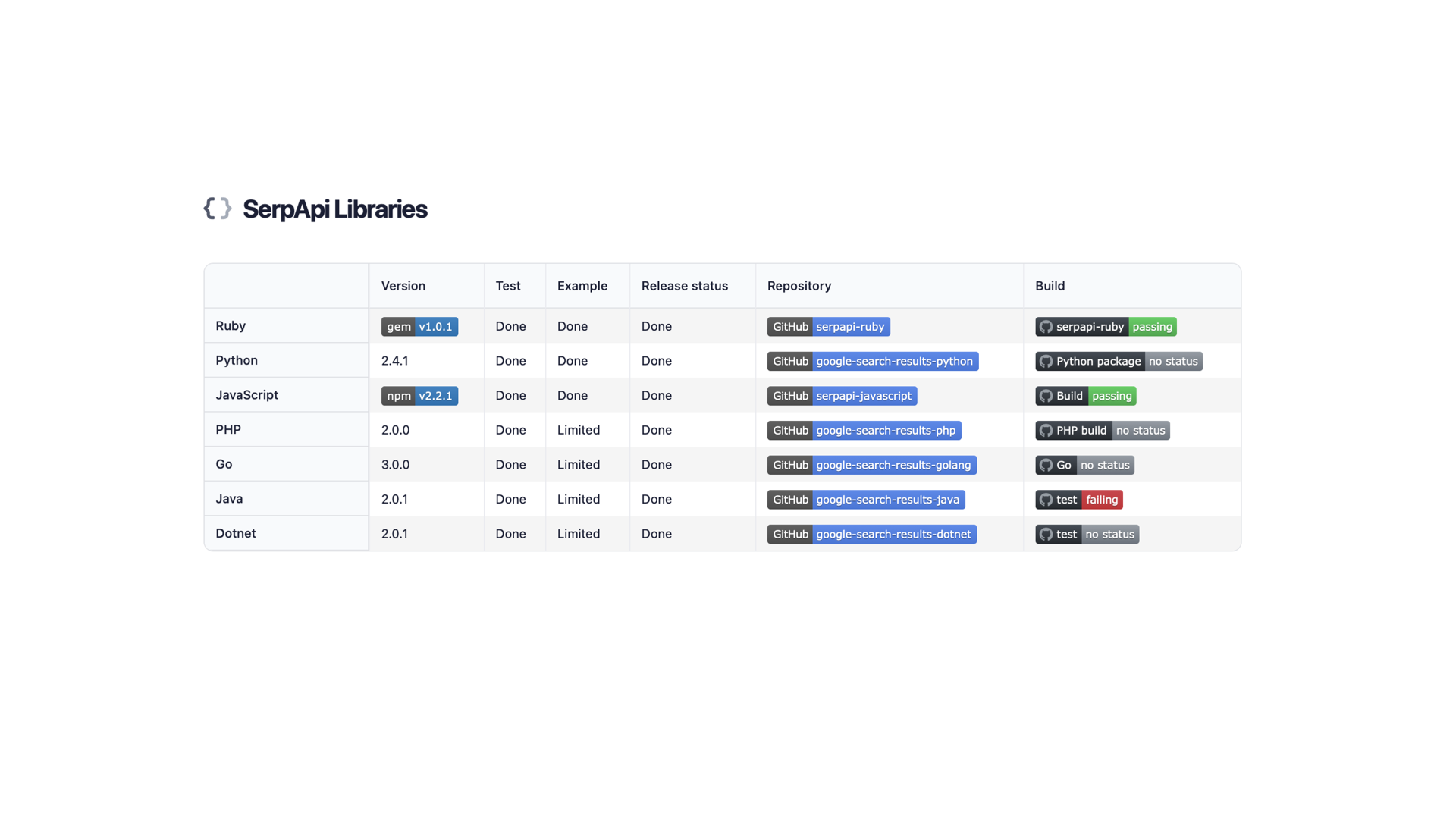The image size is (1456, 819).
Task: Click the octocat icon on the Dotnet test badge
Action: point(1046,534)
